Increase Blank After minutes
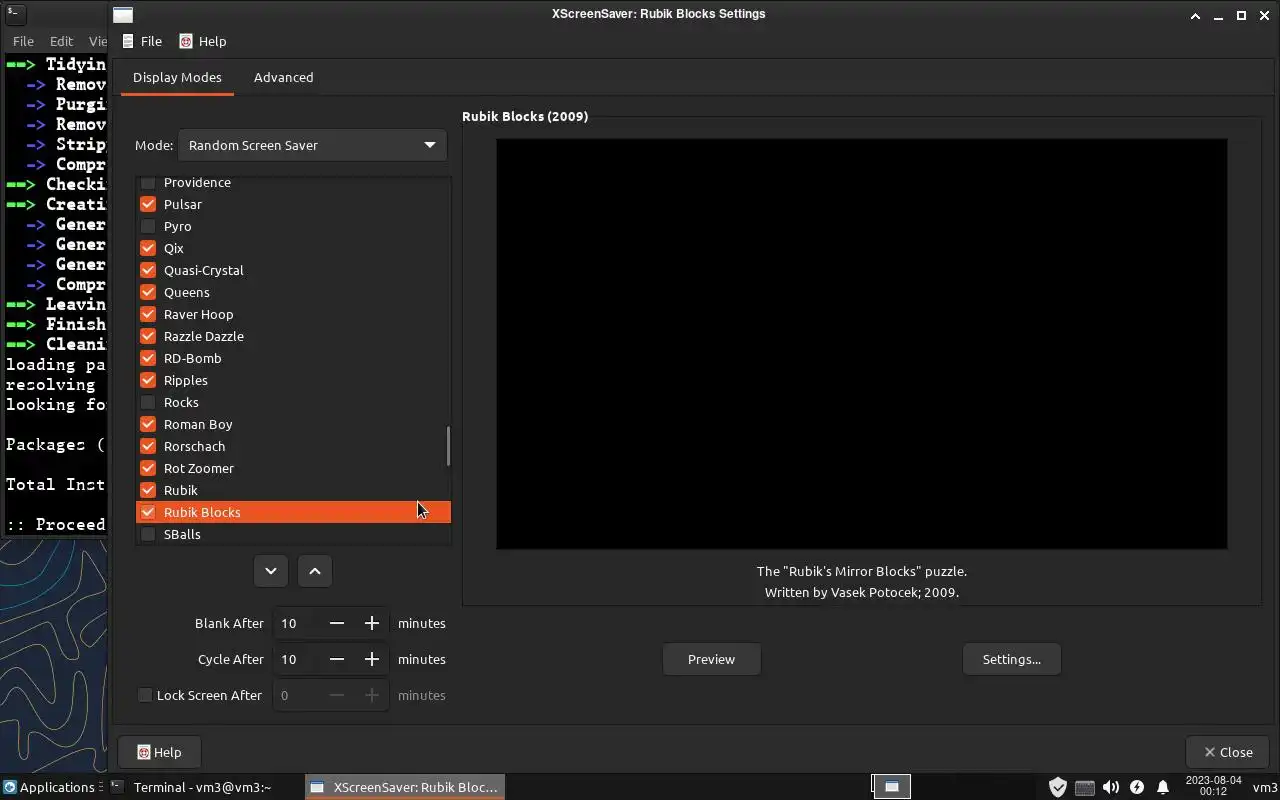 click(371, 623)
